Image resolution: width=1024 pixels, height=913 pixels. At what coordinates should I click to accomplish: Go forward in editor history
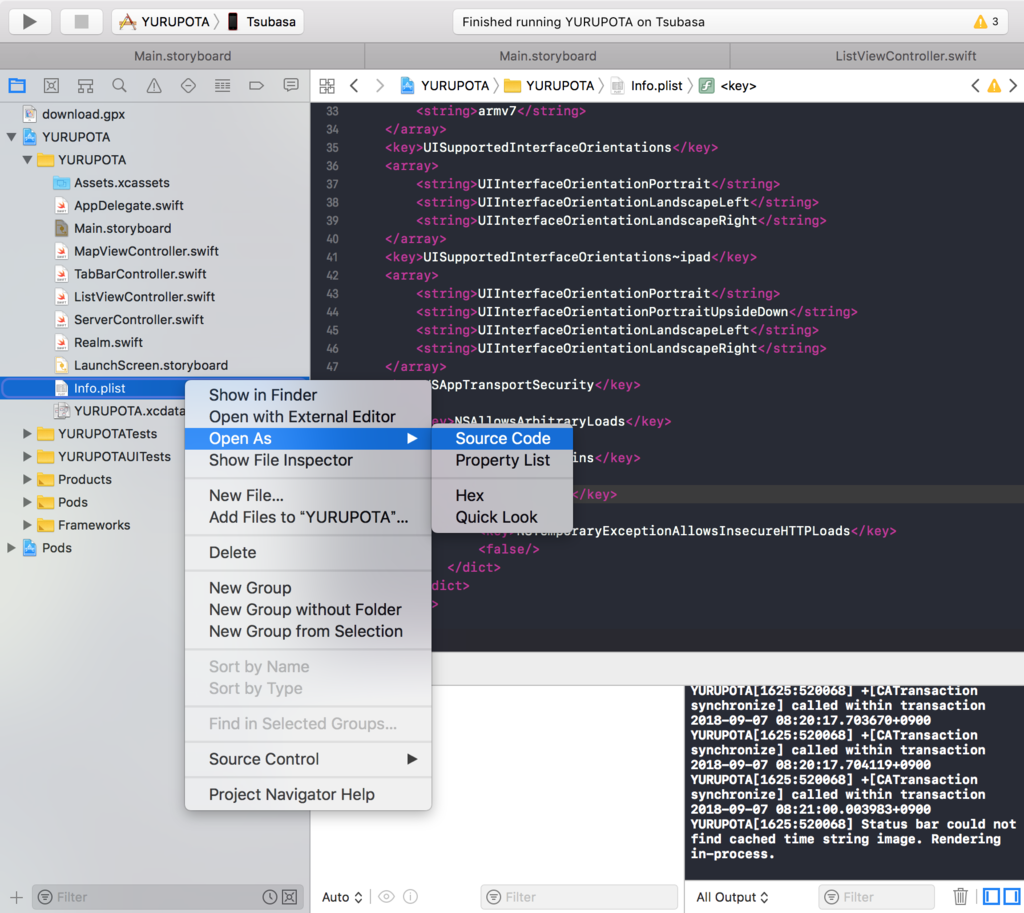pyautogui.click(x=379, y=86)
